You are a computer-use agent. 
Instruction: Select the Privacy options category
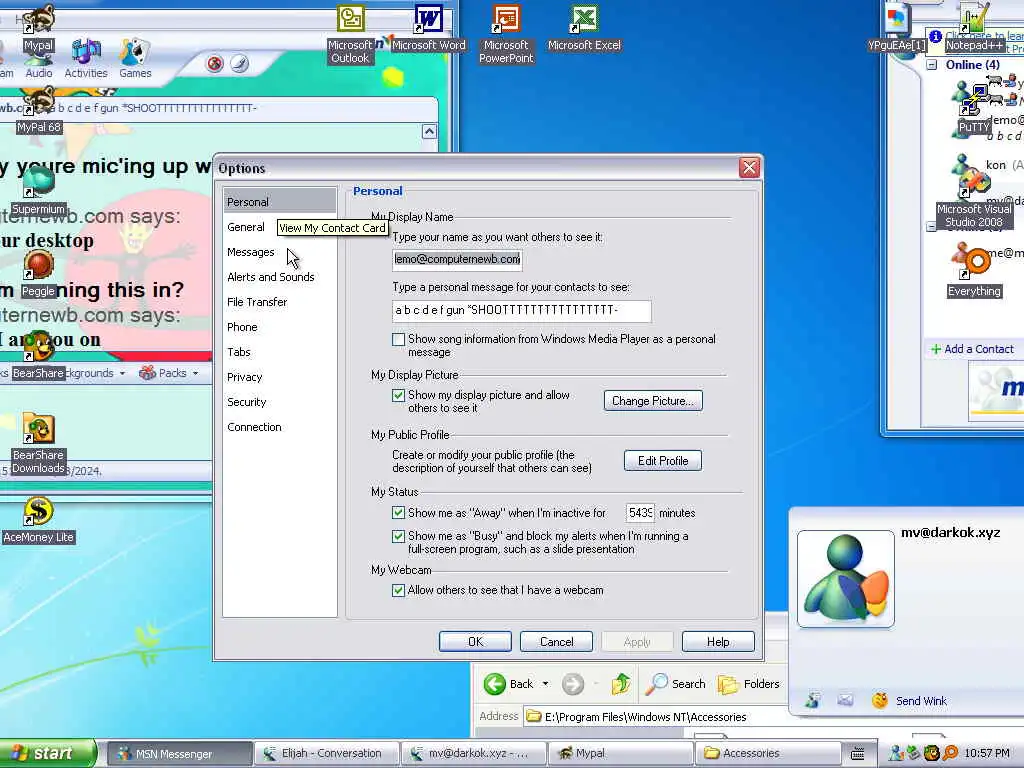pos(245,377)
